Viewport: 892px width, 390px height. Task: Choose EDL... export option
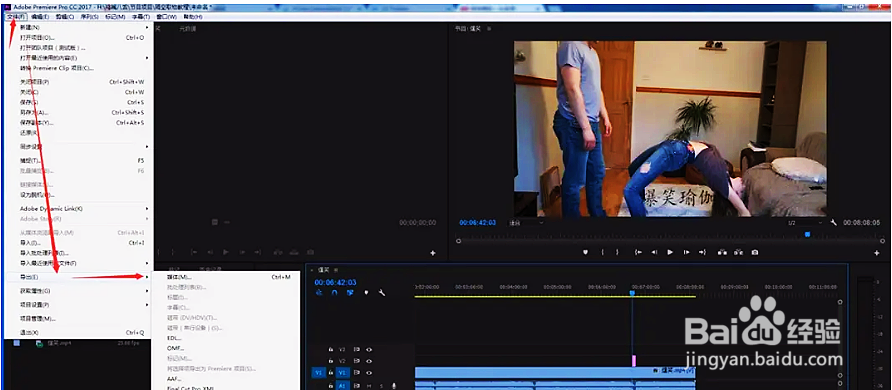[226, 338]
